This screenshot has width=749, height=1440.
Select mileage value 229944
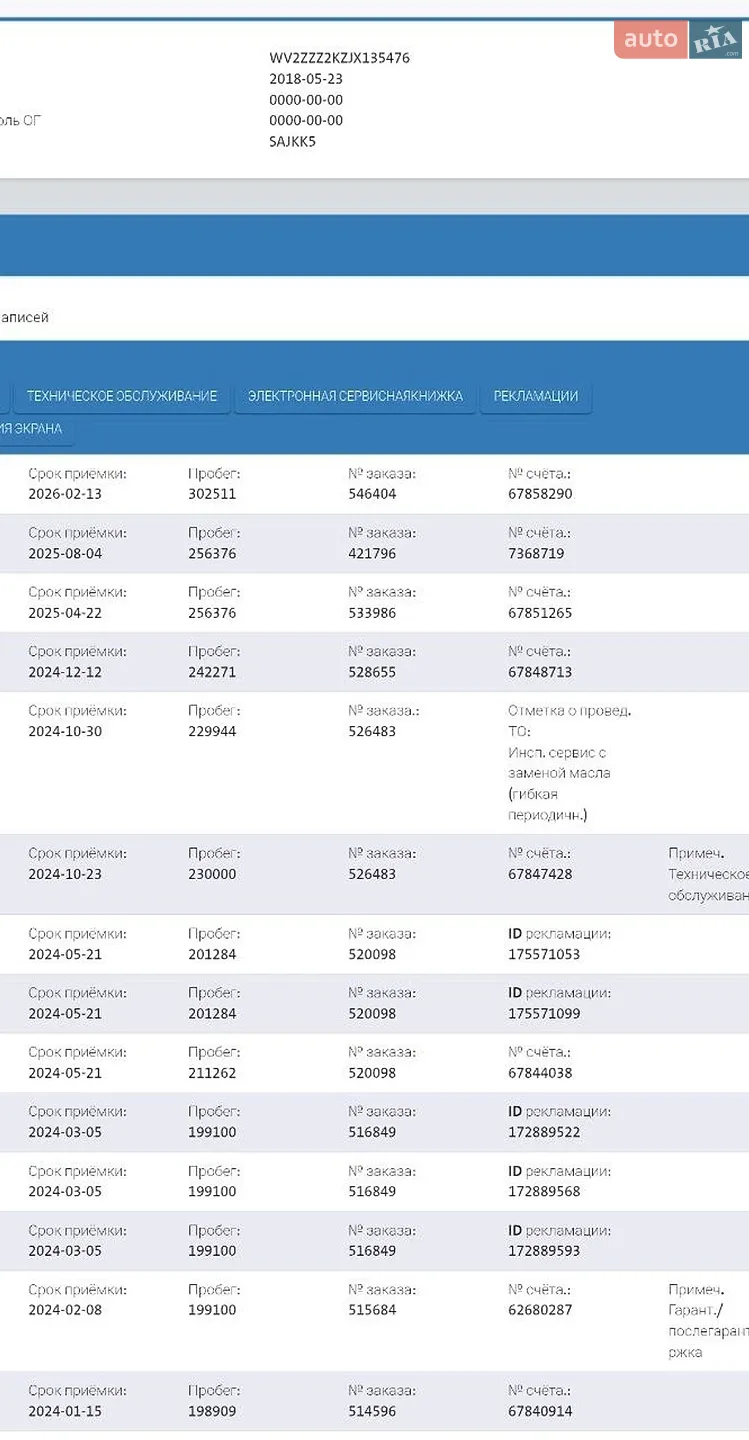[212, 731]
